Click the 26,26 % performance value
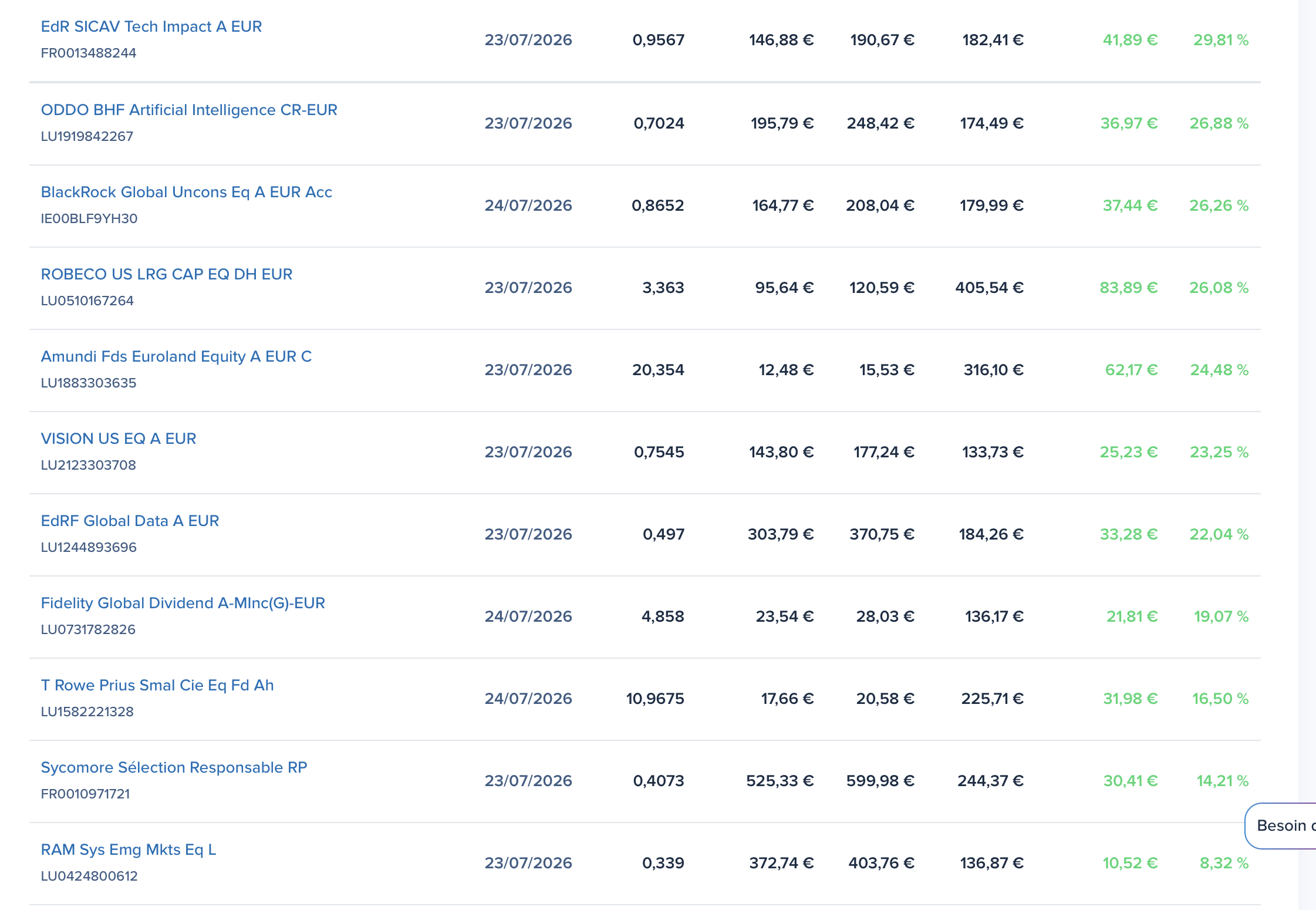The height and width of the screenshot is (910, 1316). pyautogui.click(x=1219, y=205)
